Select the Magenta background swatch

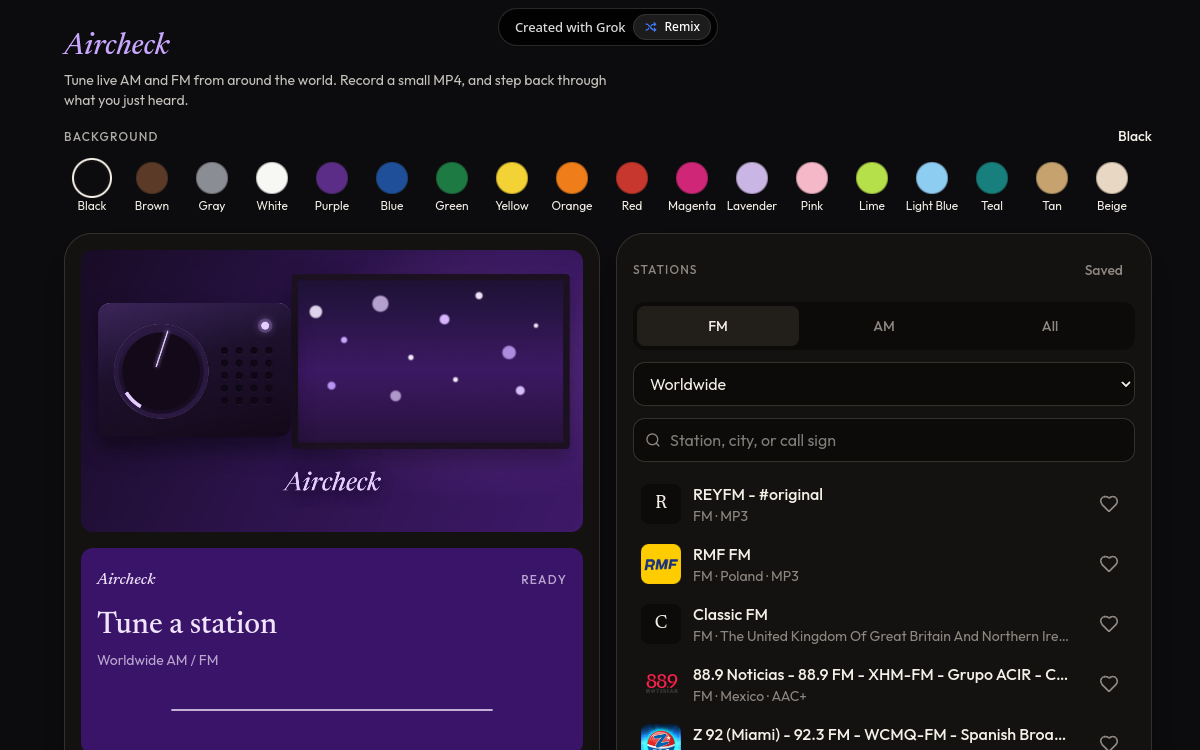point(692,178)
